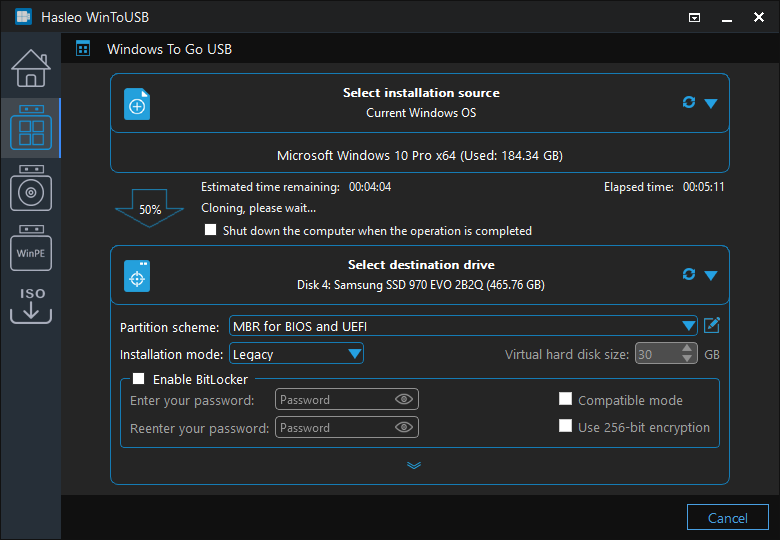Viewport: 780px width, 540px height.
Task: Decrease virtual hard disk size
Action: click(x=686, y=359)
